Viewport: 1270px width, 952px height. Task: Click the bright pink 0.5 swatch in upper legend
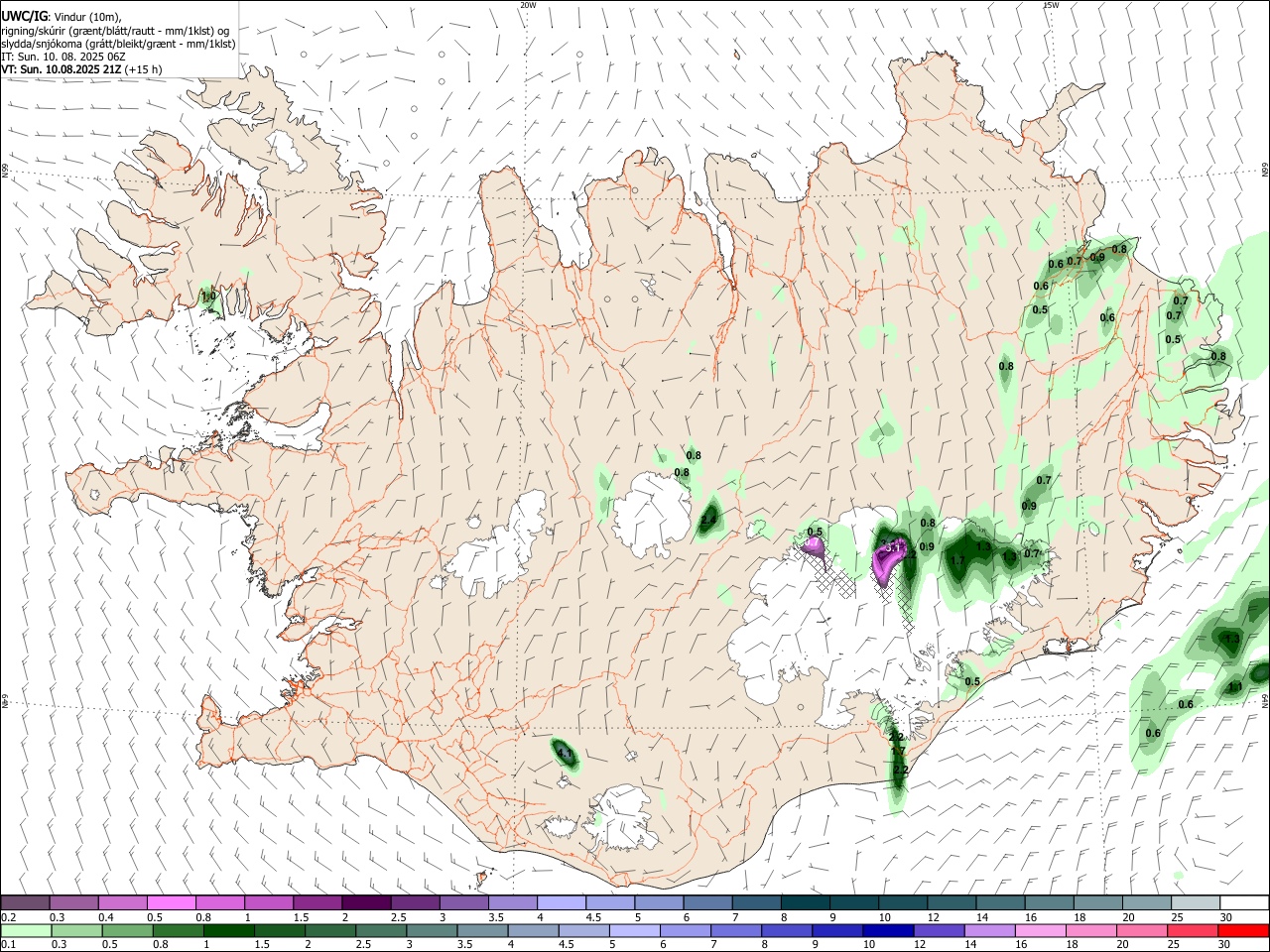pos(172,902)
